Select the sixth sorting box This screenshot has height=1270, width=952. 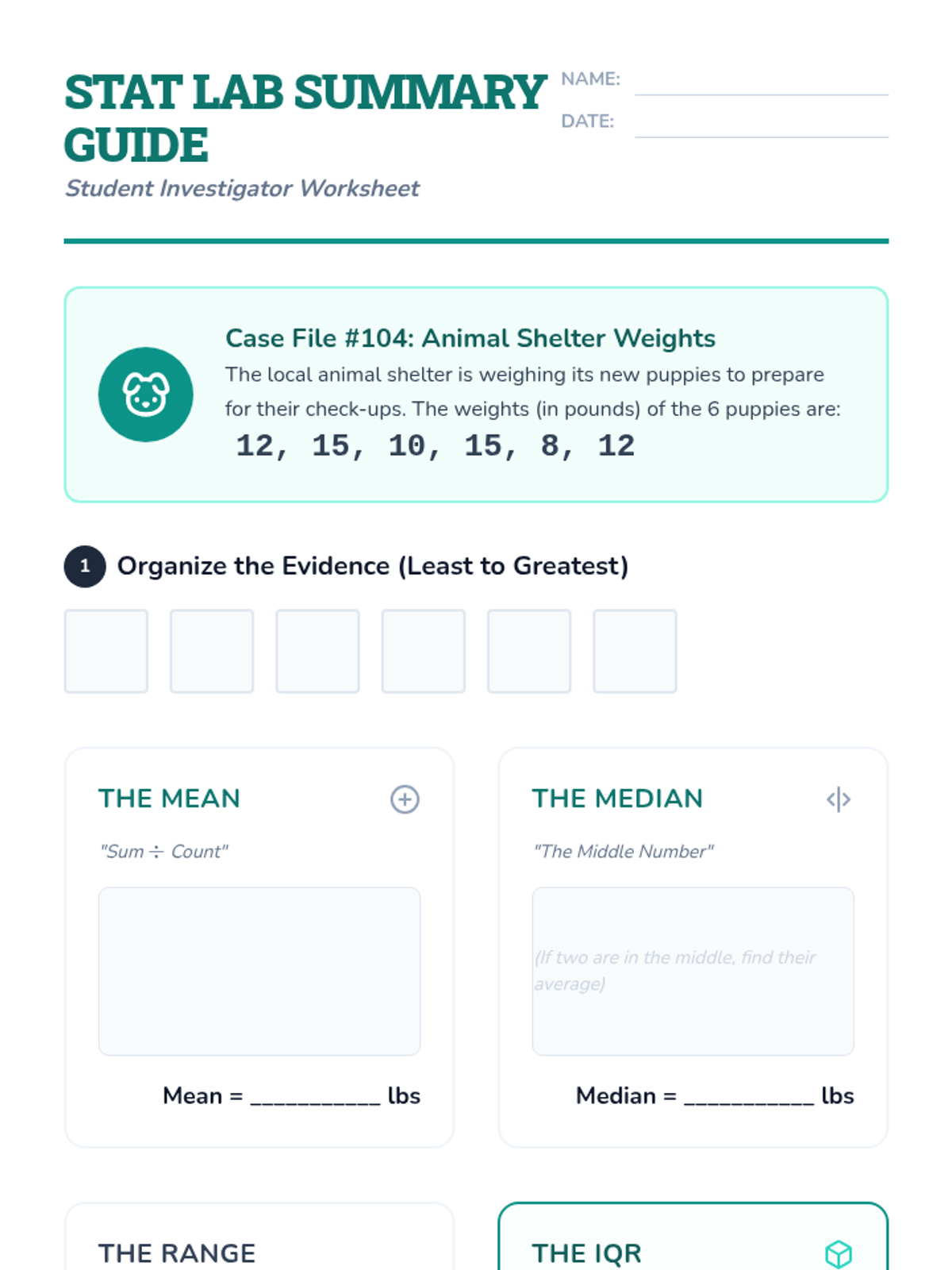635,651
